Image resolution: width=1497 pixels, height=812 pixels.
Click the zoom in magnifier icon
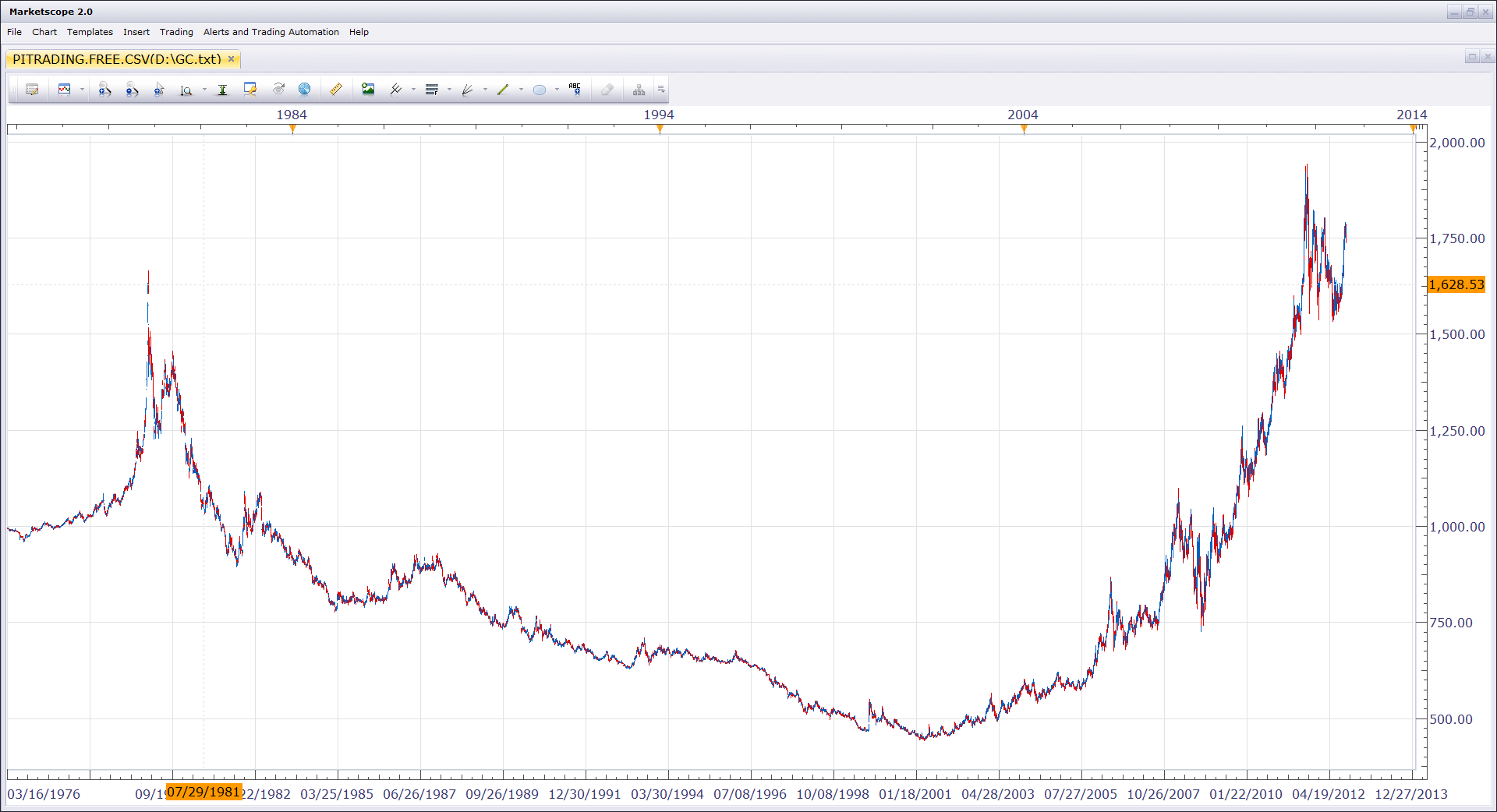tap(104, 90)
